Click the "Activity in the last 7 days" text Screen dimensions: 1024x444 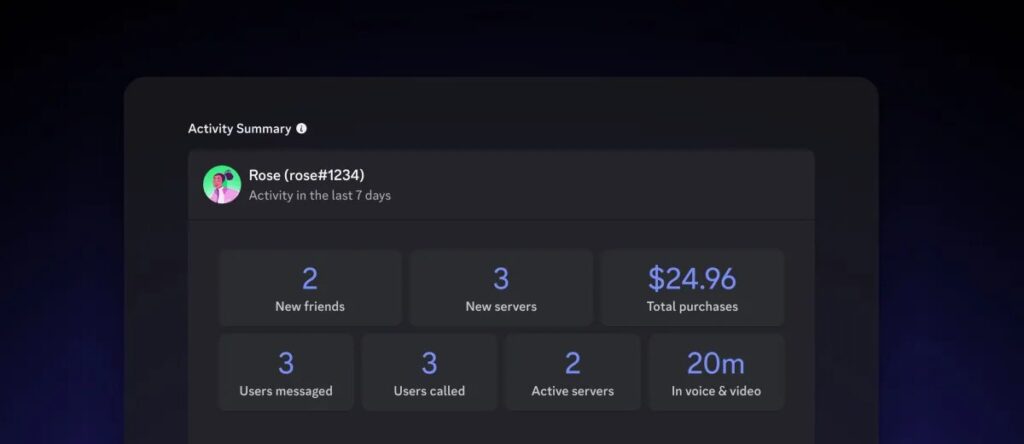point(320,196)
